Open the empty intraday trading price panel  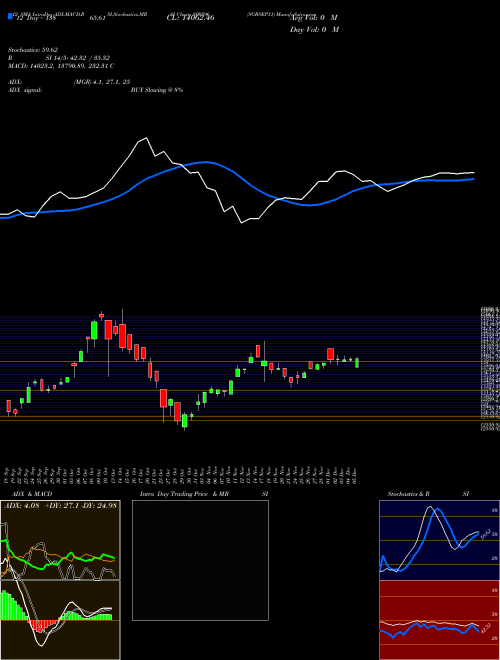pyautogui.click(x=200, y=560)
